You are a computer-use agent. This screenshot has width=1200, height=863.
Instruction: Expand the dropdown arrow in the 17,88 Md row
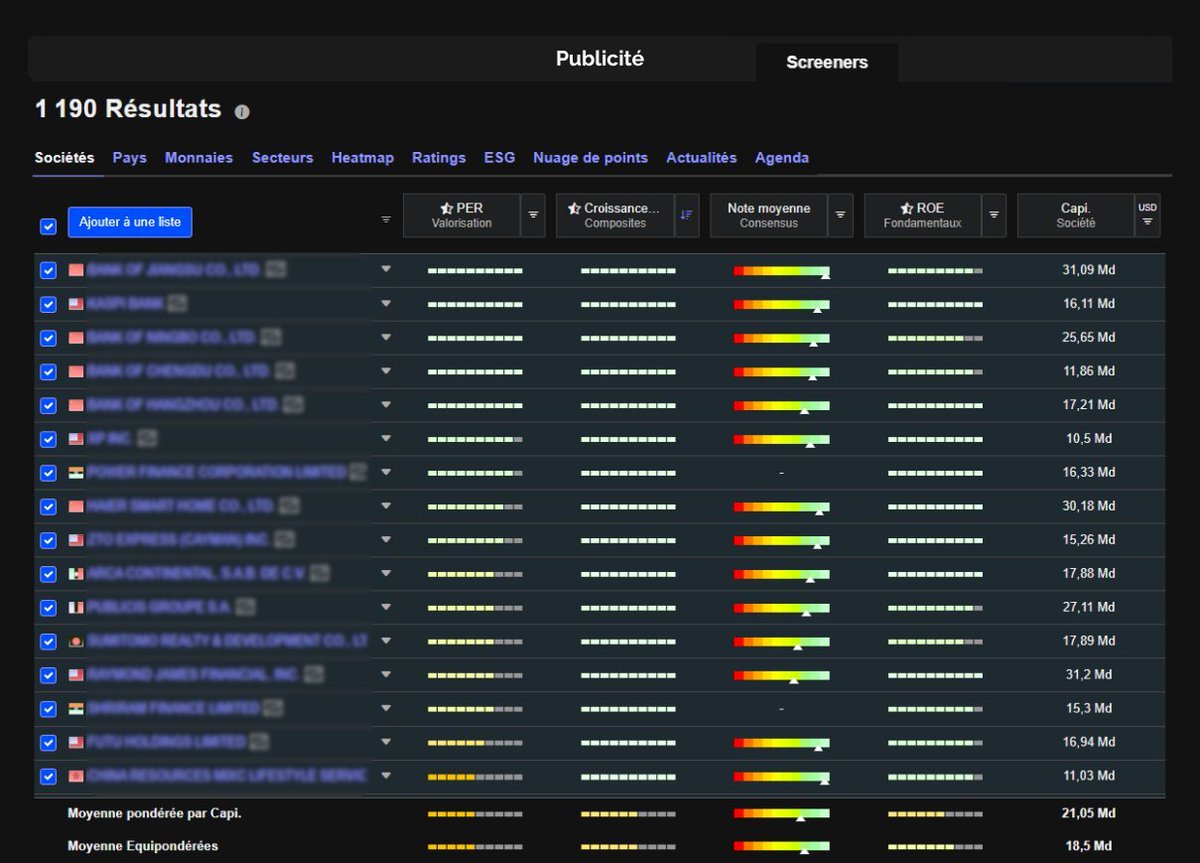pos(386,573)
